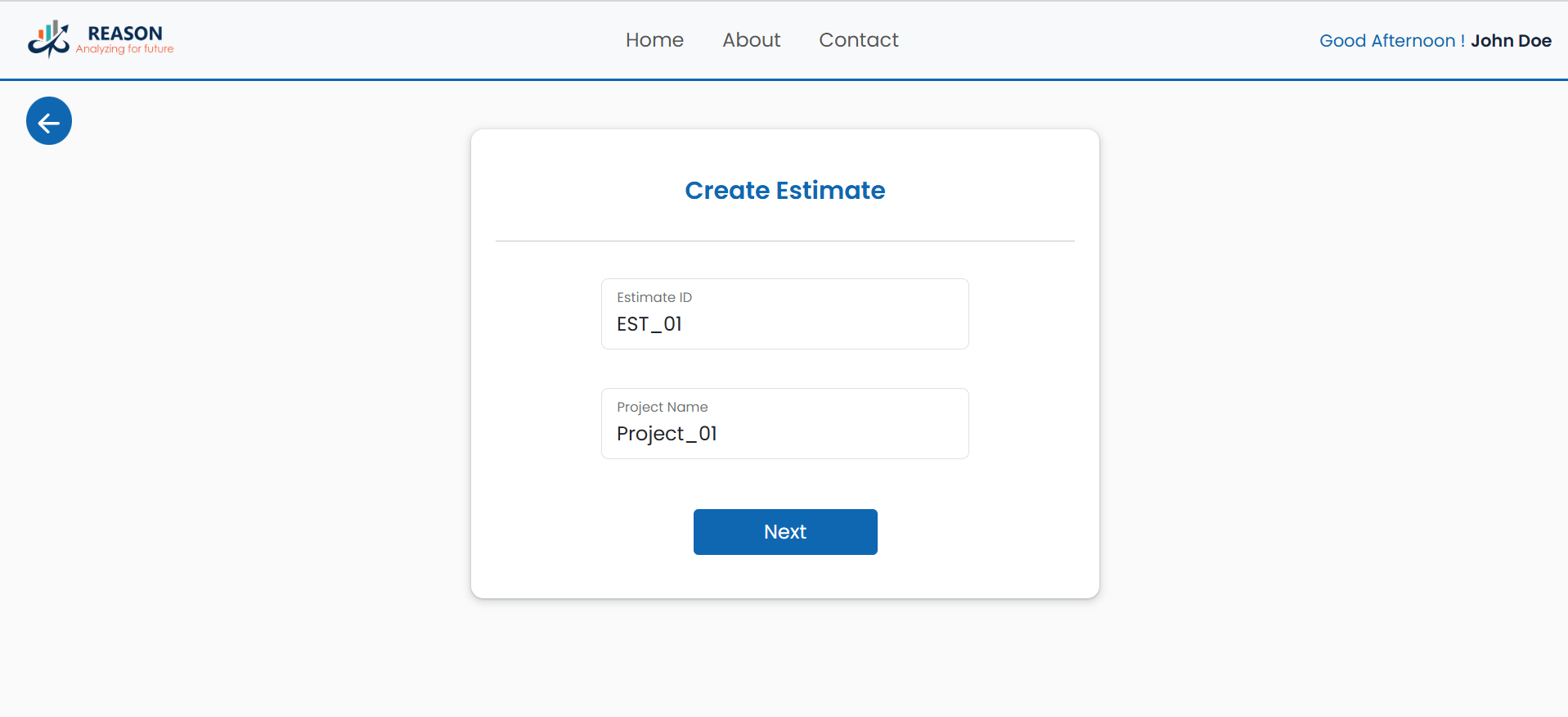Click the REASON brand name text
Image resolution: width=1568 pixels, height=717 pixels.
(x=125, y=33)
